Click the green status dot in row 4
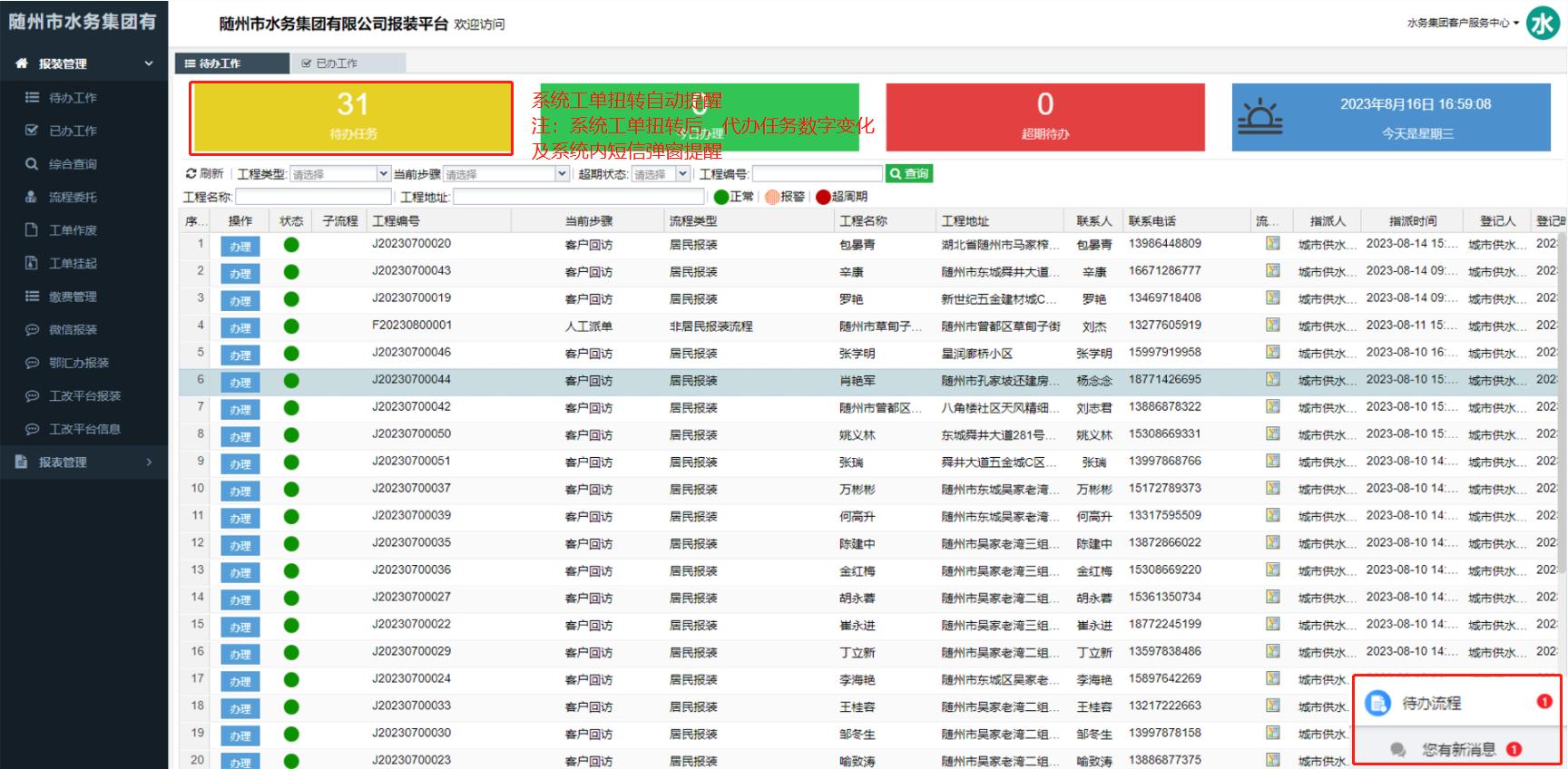 point(291,326)
